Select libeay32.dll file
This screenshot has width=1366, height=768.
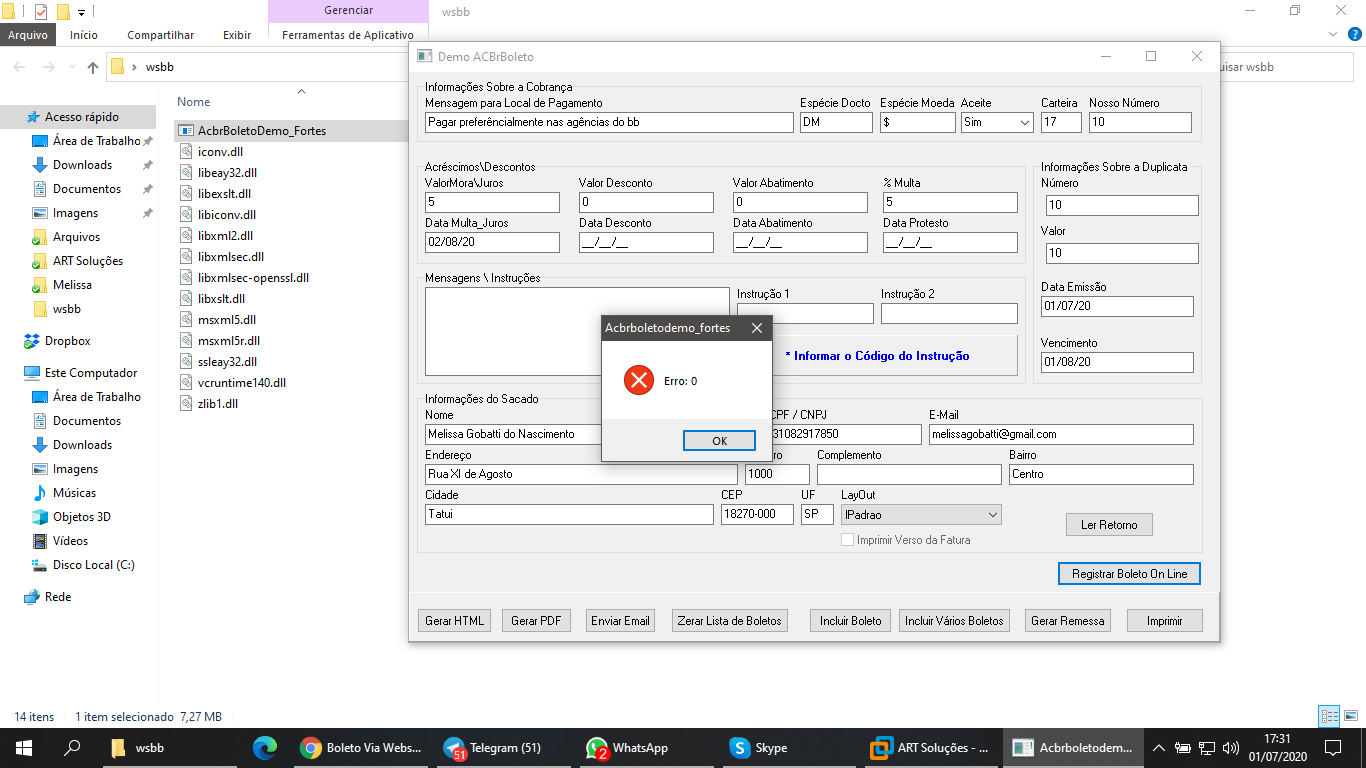[227, 173]
